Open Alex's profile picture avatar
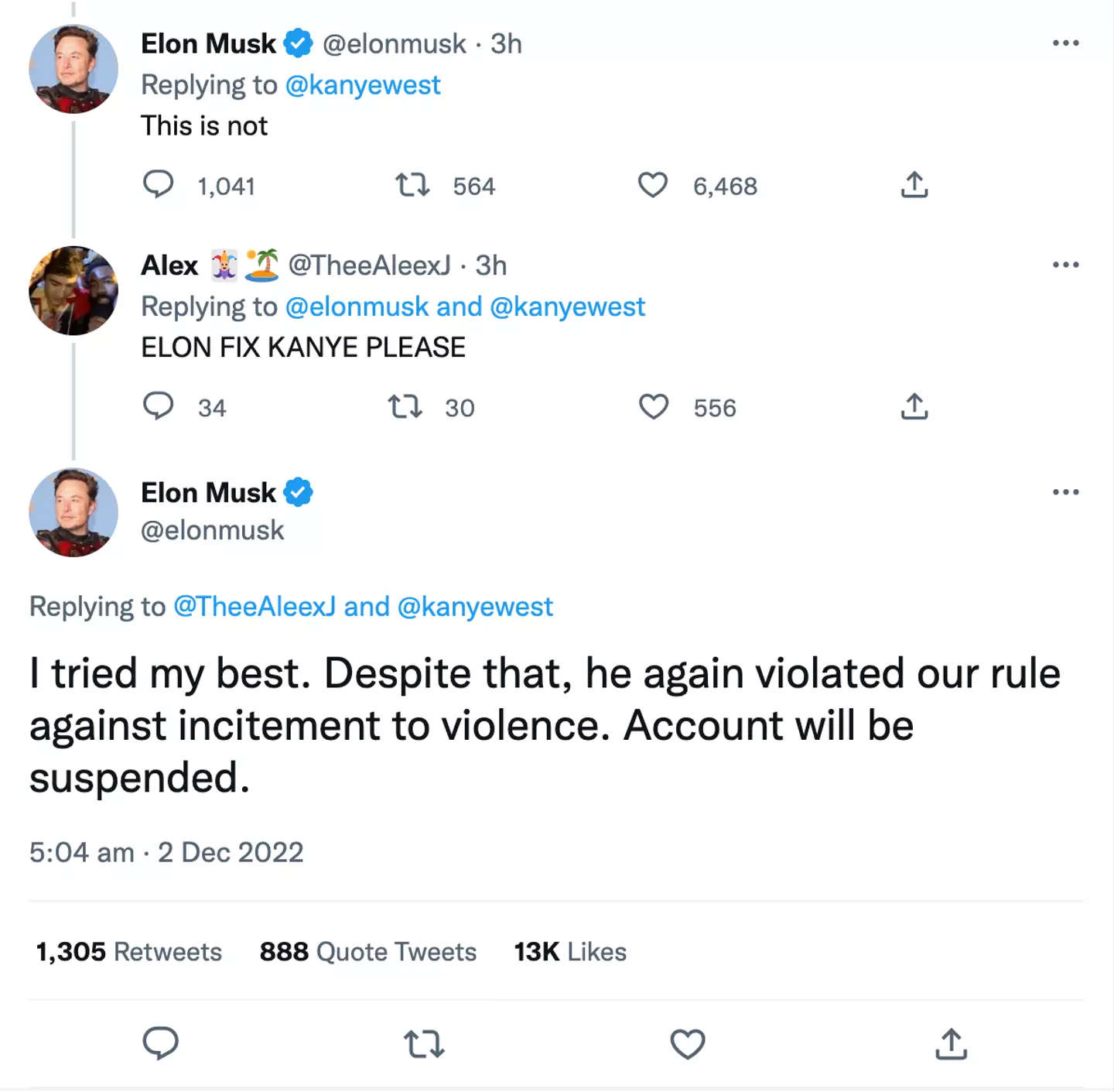Screen dimensions: 1114x1092 tap(73, 291)
